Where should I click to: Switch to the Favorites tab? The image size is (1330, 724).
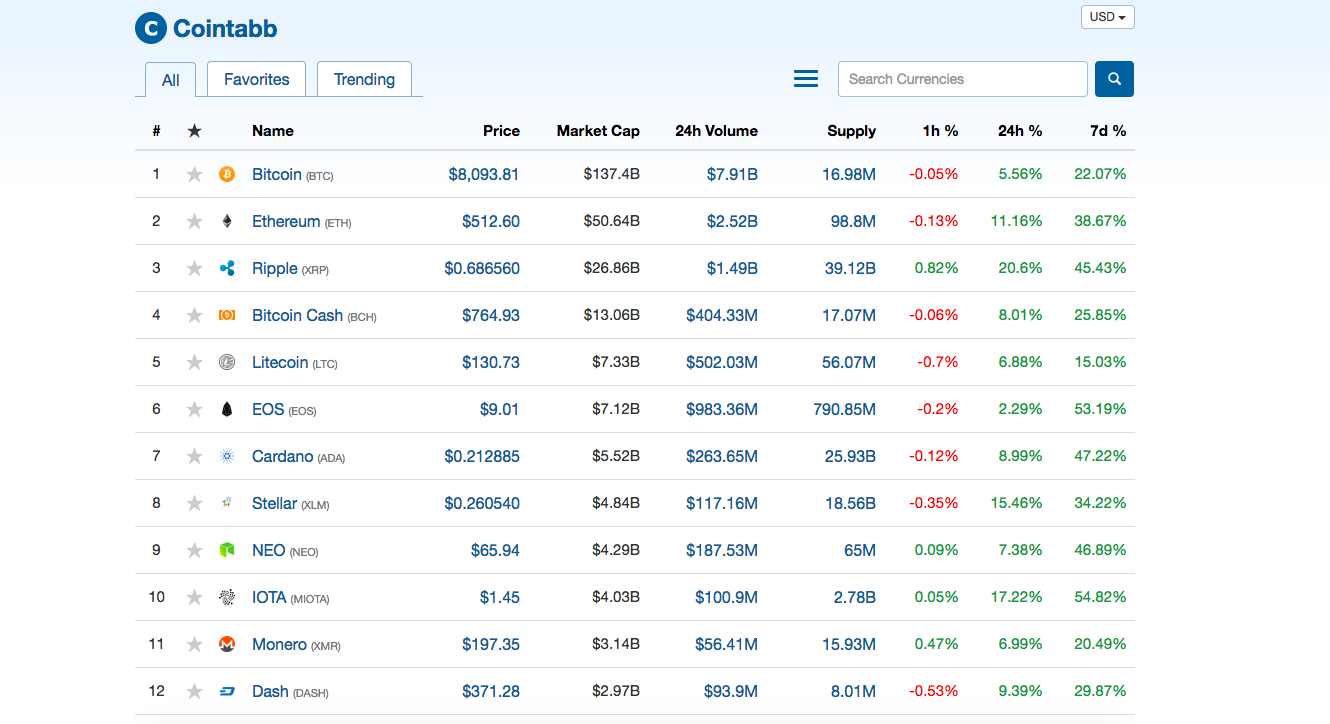click(256, 79)
